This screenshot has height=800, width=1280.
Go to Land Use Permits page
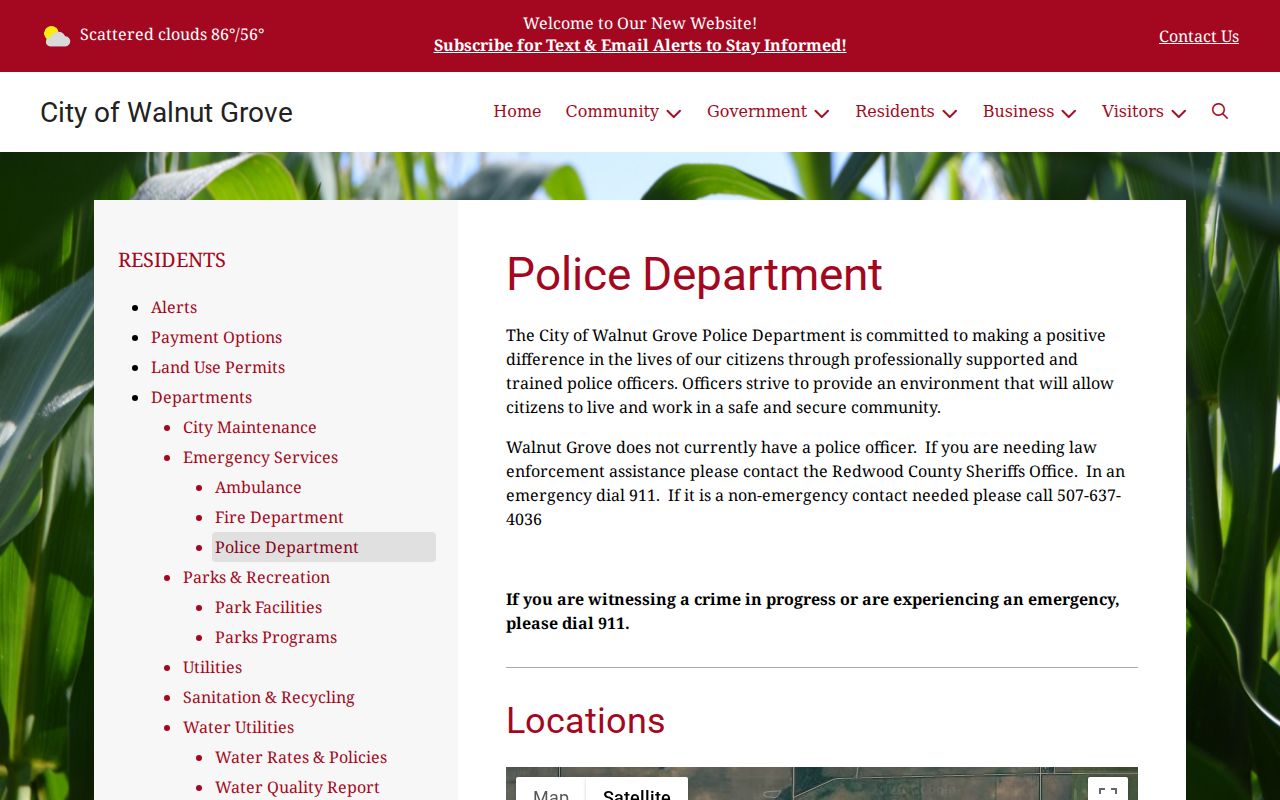(x=218, y=367)
